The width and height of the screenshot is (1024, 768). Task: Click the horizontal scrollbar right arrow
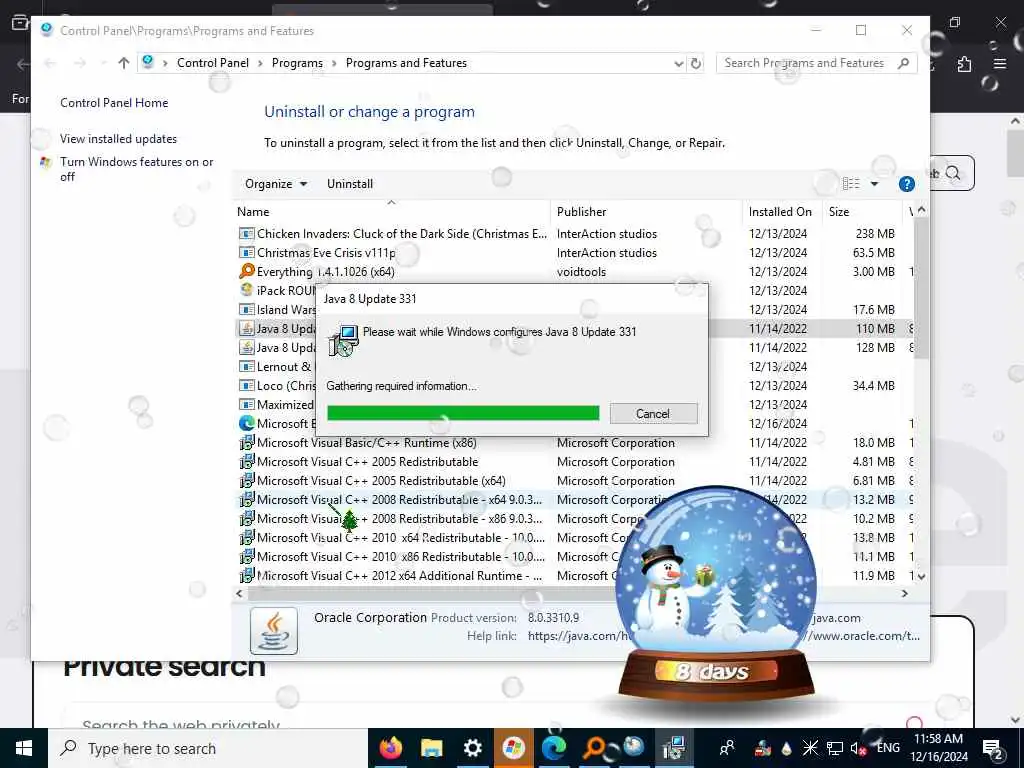904,594
